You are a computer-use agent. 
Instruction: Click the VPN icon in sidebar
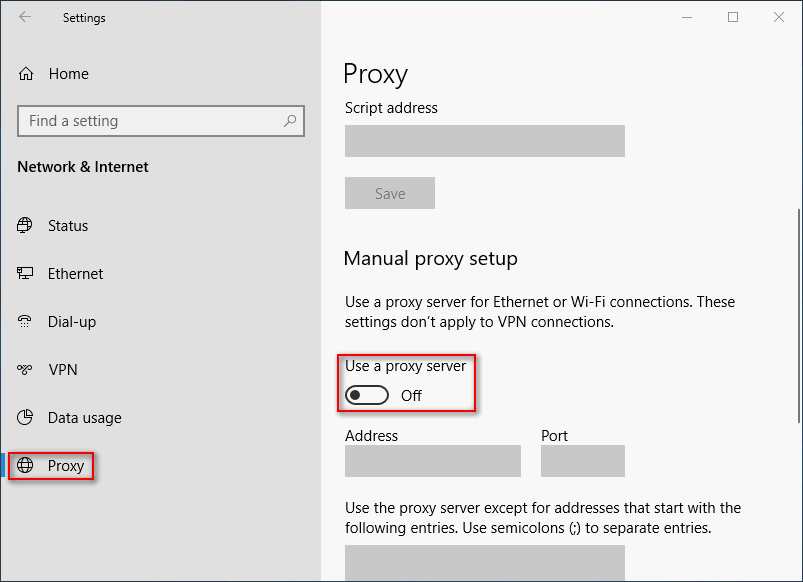coord(26,370)
